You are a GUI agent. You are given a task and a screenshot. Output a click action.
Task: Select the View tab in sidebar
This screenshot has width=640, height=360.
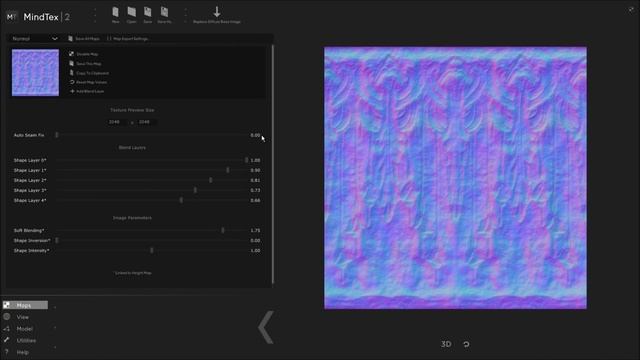pos(23,317)
